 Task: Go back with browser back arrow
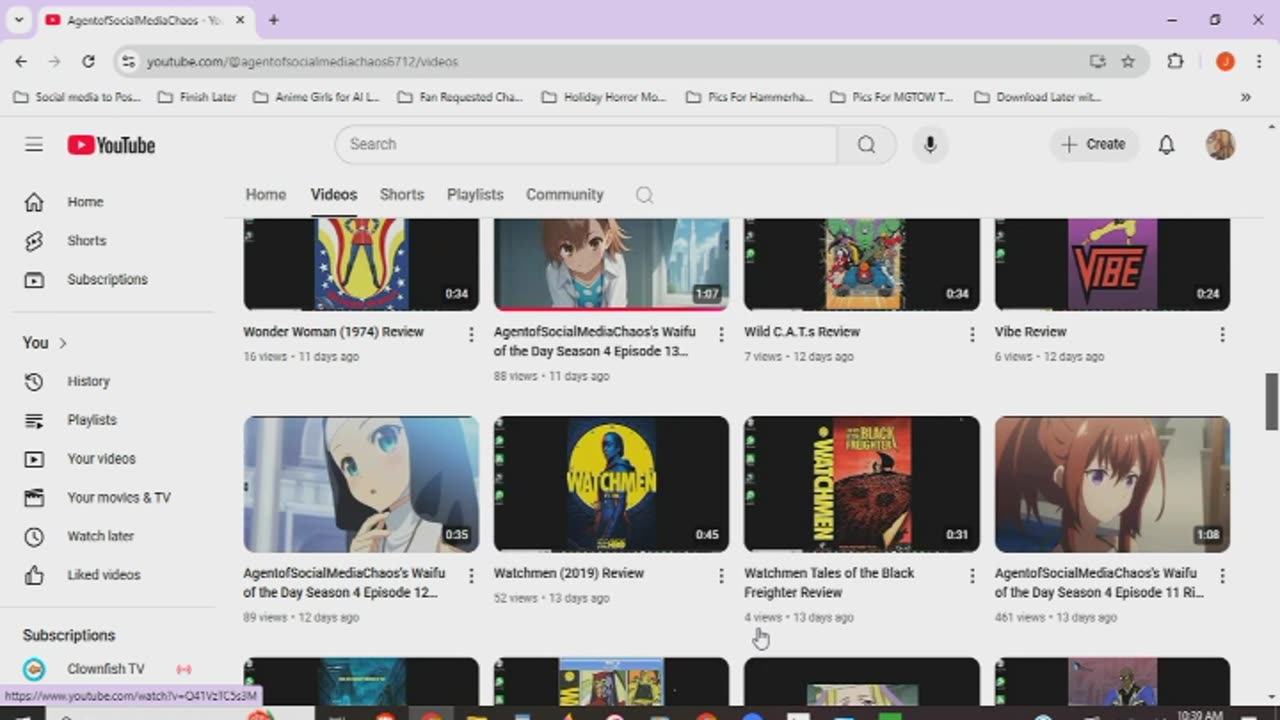point(21,61)
